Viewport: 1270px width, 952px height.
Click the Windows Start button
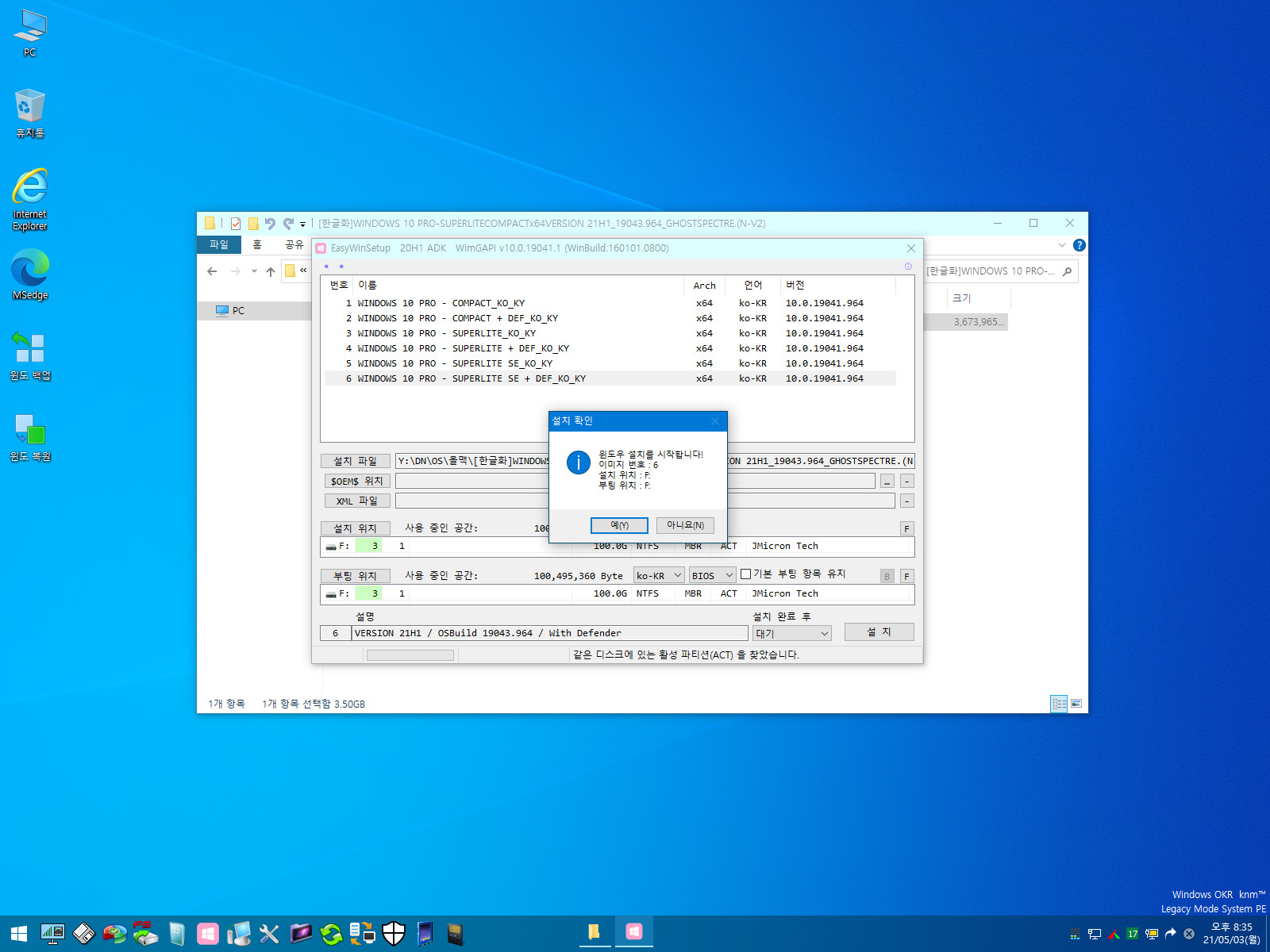pos(19,934)
